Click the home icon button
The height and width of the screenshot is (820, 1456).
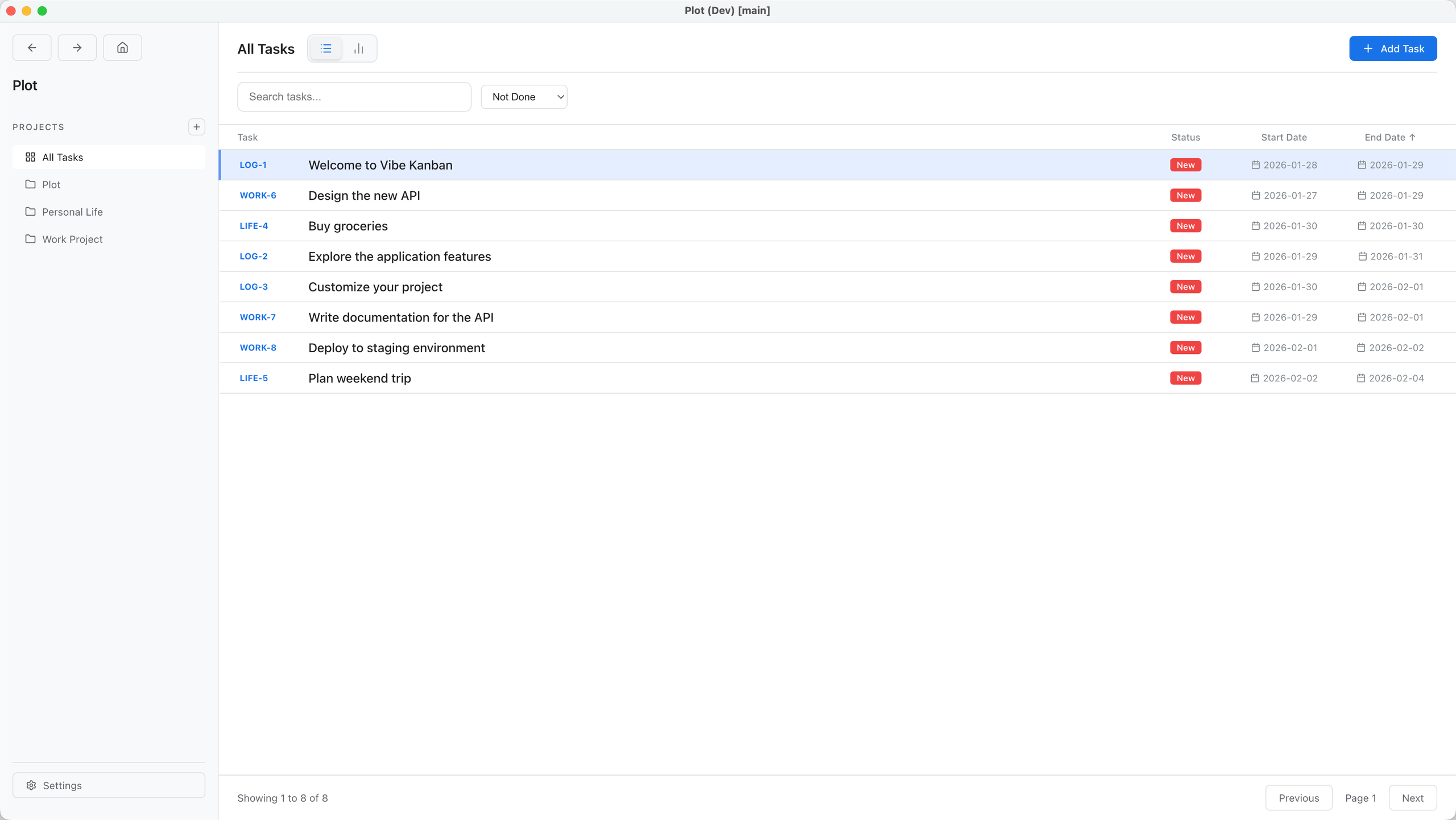coord(122,48)
